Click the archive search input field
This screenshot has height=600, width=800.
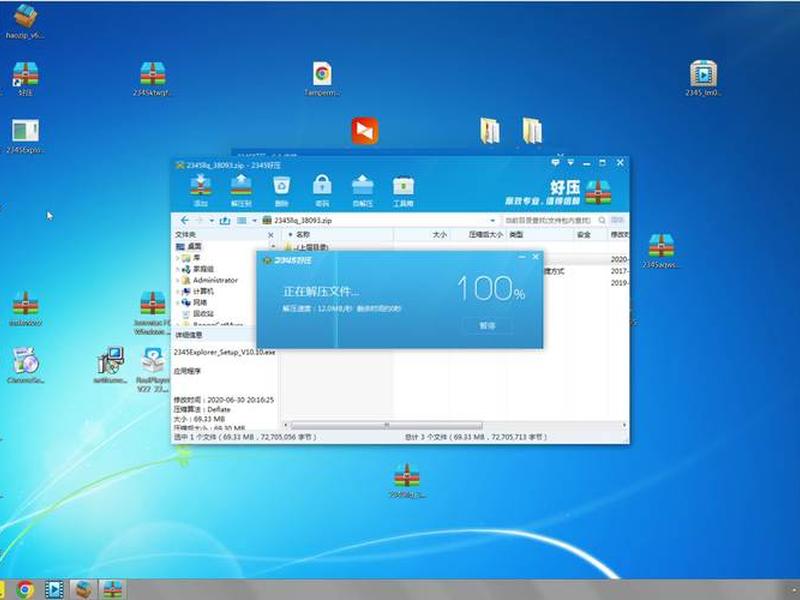[x=547, y=220]
